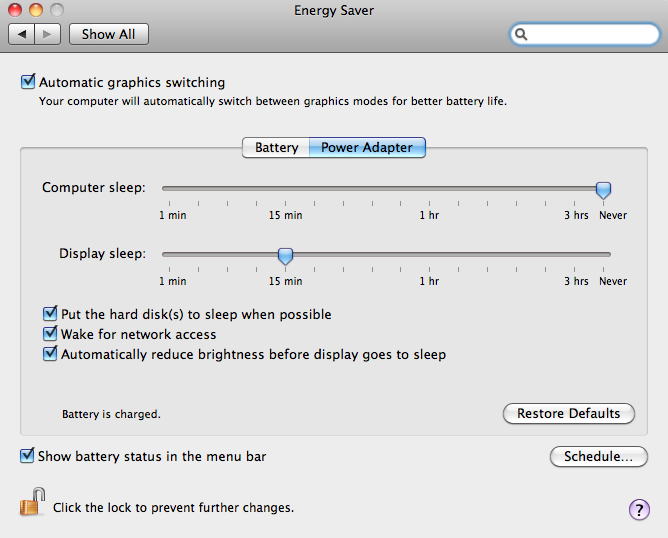668x538 pixels.
Task: Click the 3 hrs label under Computer sleep
Action: 576,215
